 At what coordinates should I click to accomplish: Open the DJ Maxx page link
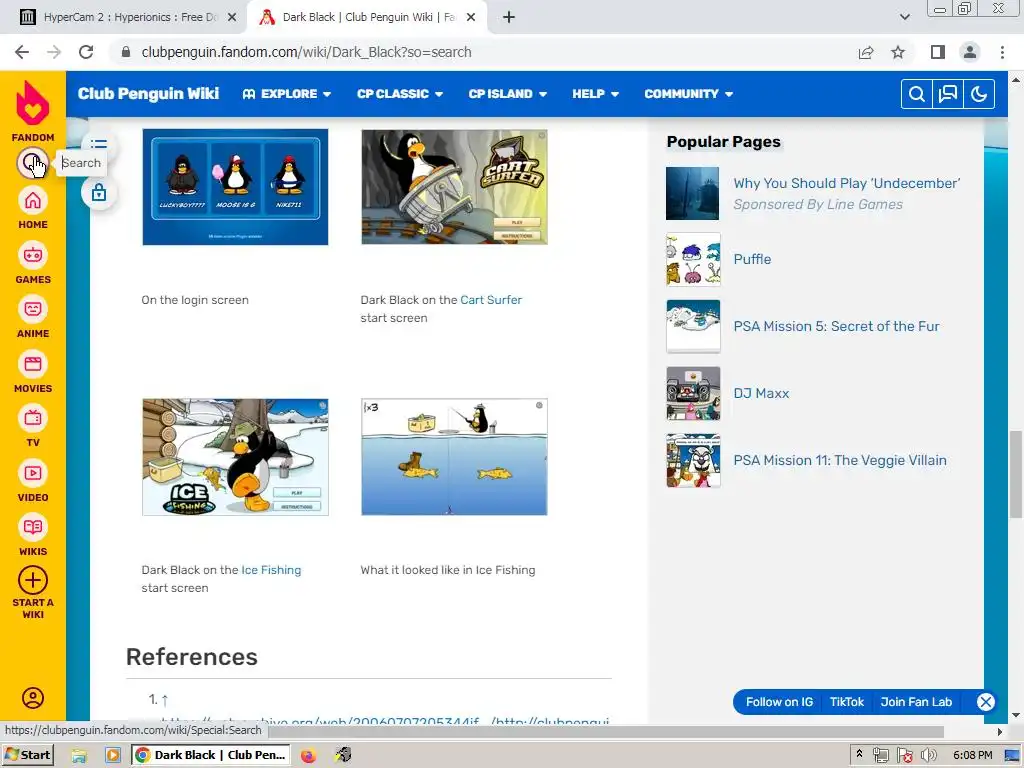761,394
